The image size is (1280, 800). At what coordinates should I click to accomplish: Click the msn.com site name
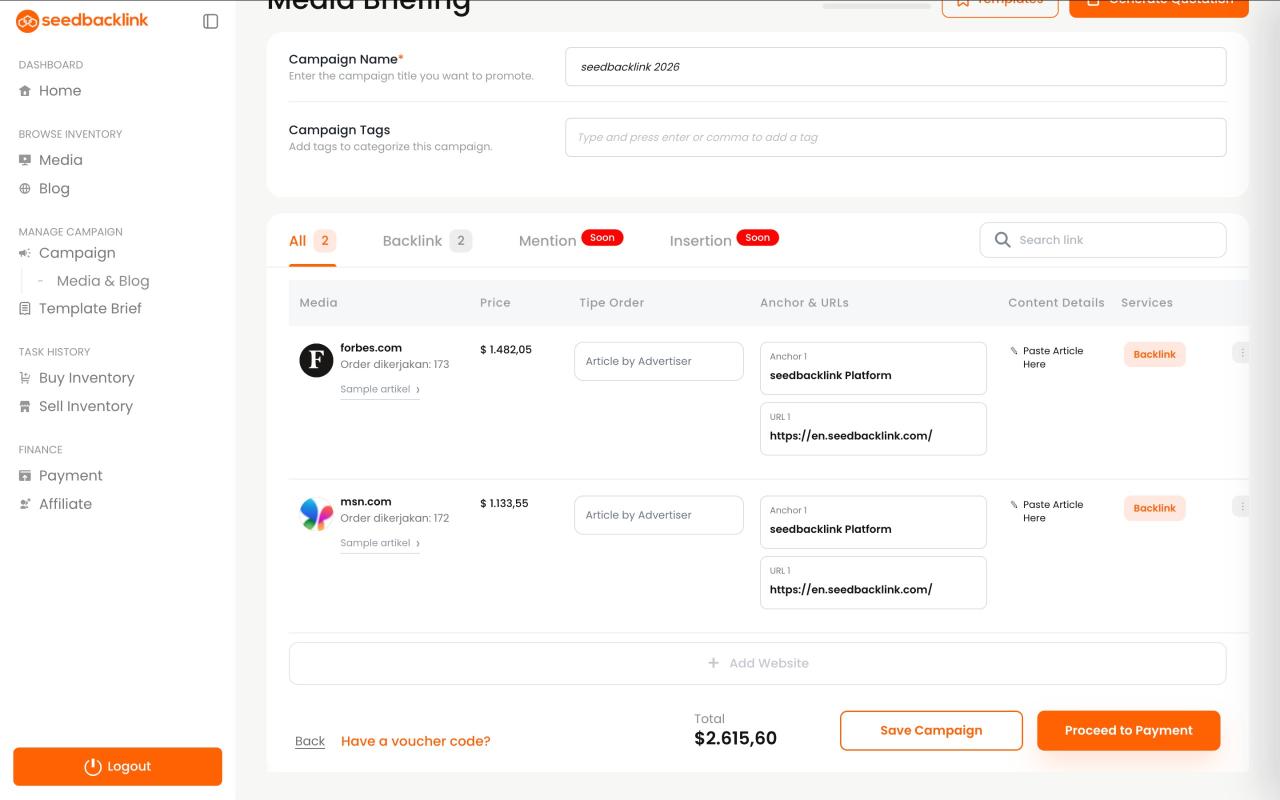click(x=366, y=502)
